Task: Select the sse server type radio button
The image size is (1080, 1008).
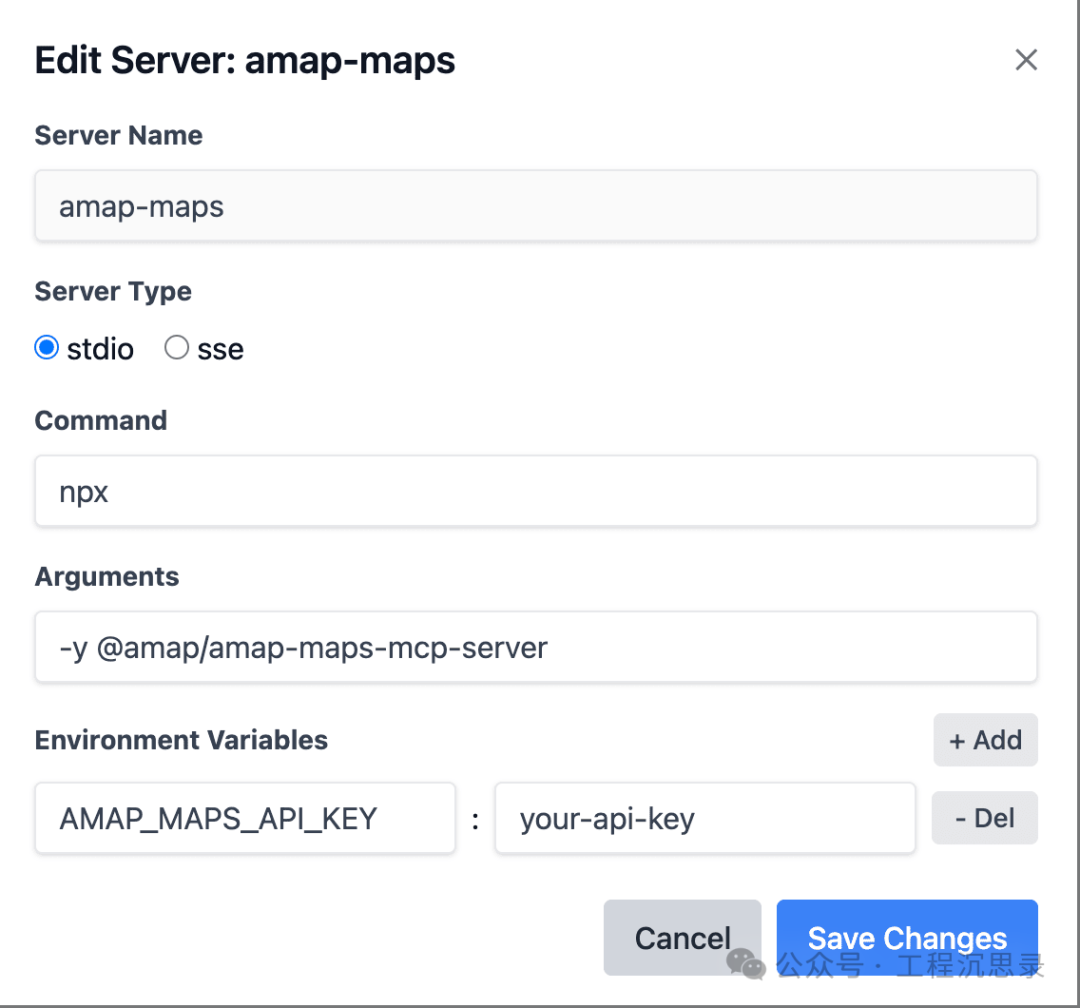Action: click(x=177, y=348)
